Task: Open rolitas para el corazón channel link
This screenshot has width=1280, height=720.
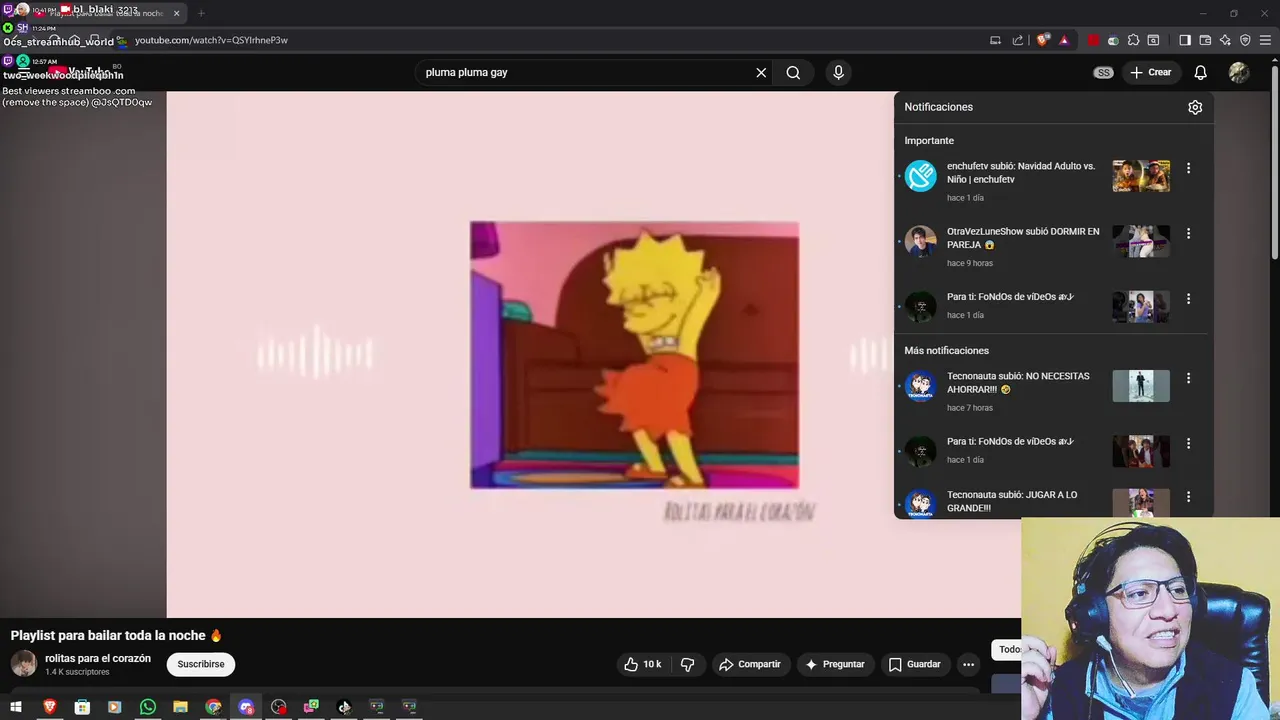Action: click(98, 658)
